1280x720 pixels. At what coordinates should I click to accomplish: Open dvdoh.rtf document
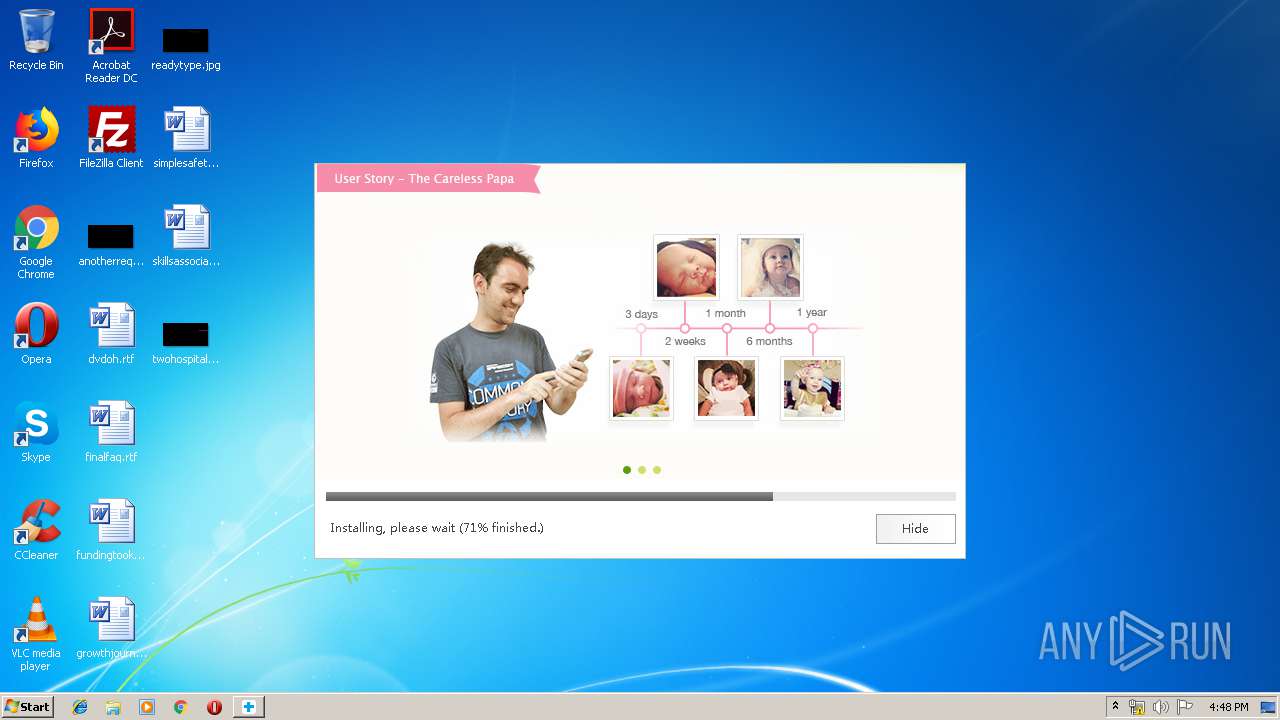(111, 334)
